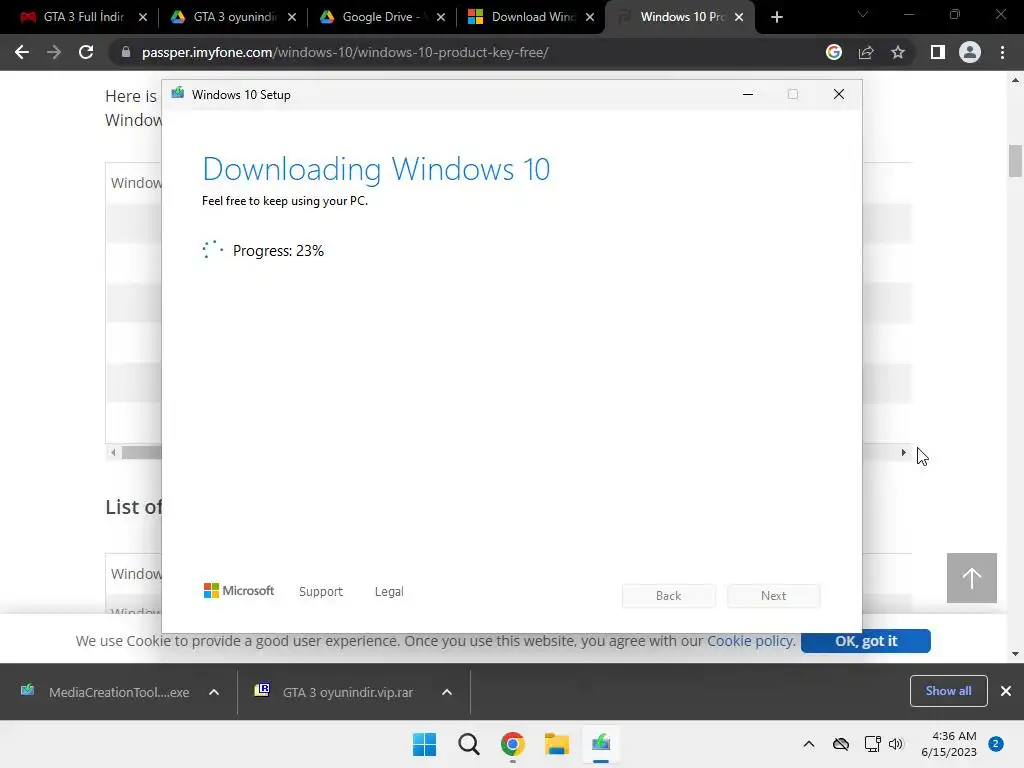The image size is (1024, 768).
Task: Open taskbar Search
Action: pos(468,744)
